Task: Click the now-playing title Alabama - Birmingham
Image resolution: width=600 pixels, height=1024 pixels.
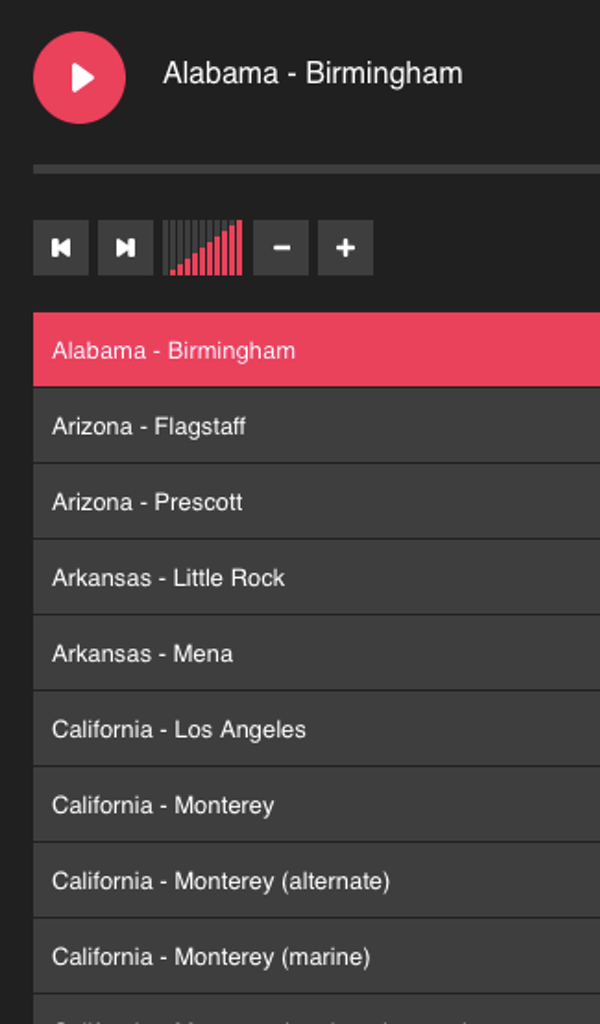Action: pyautogui.click(x=312, y=74)
